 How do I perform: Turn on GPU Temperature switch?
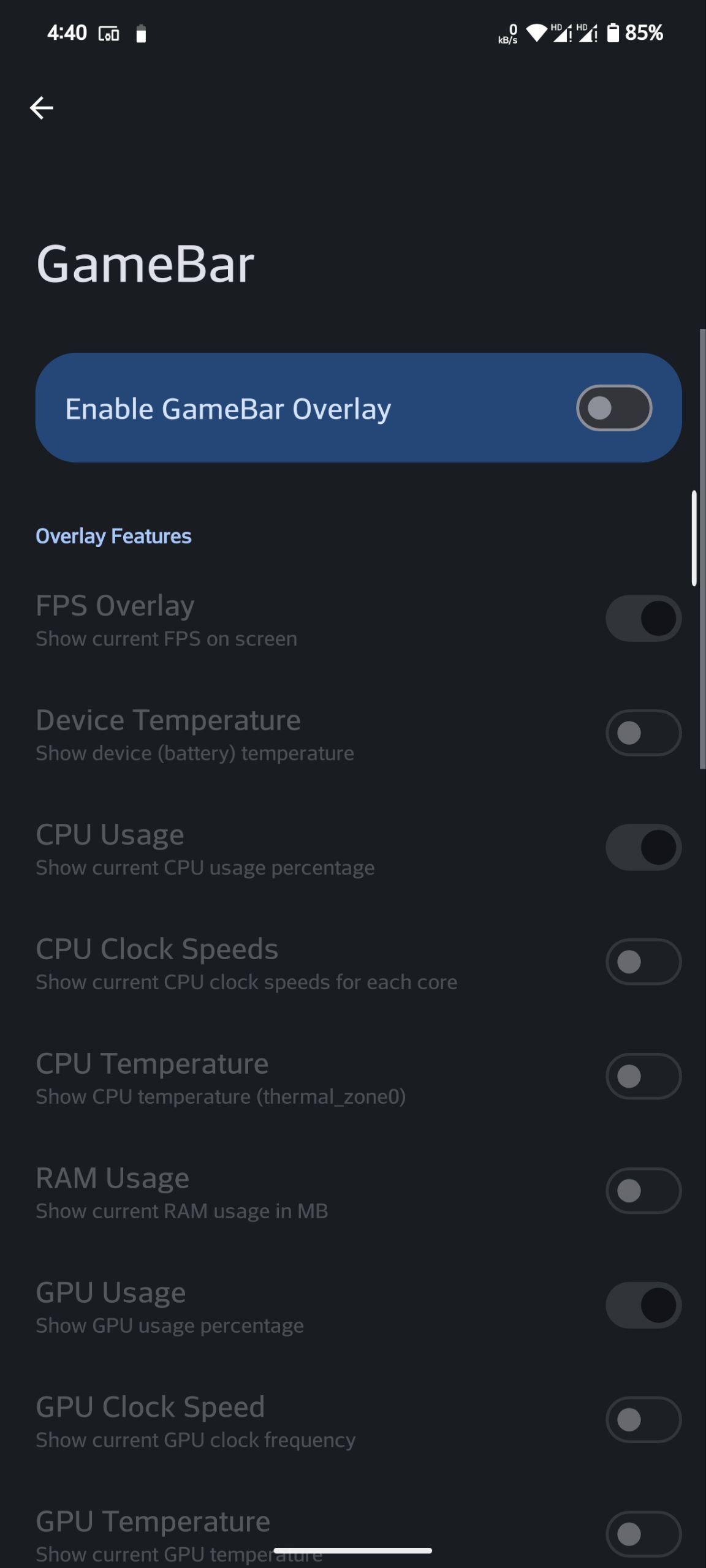[x=643, y=1534]
